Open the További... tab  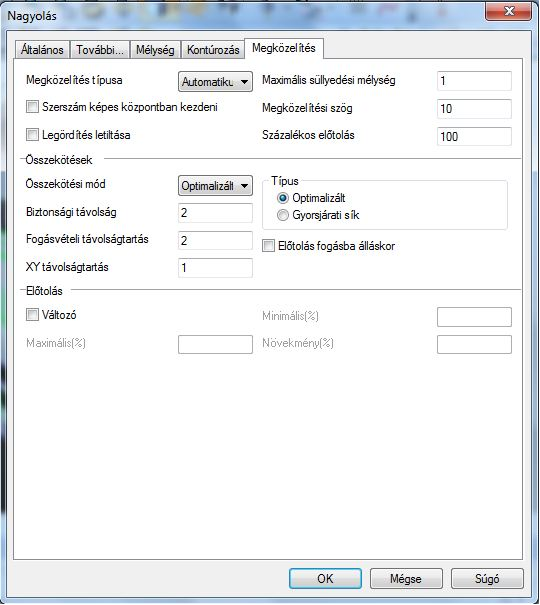100,50
